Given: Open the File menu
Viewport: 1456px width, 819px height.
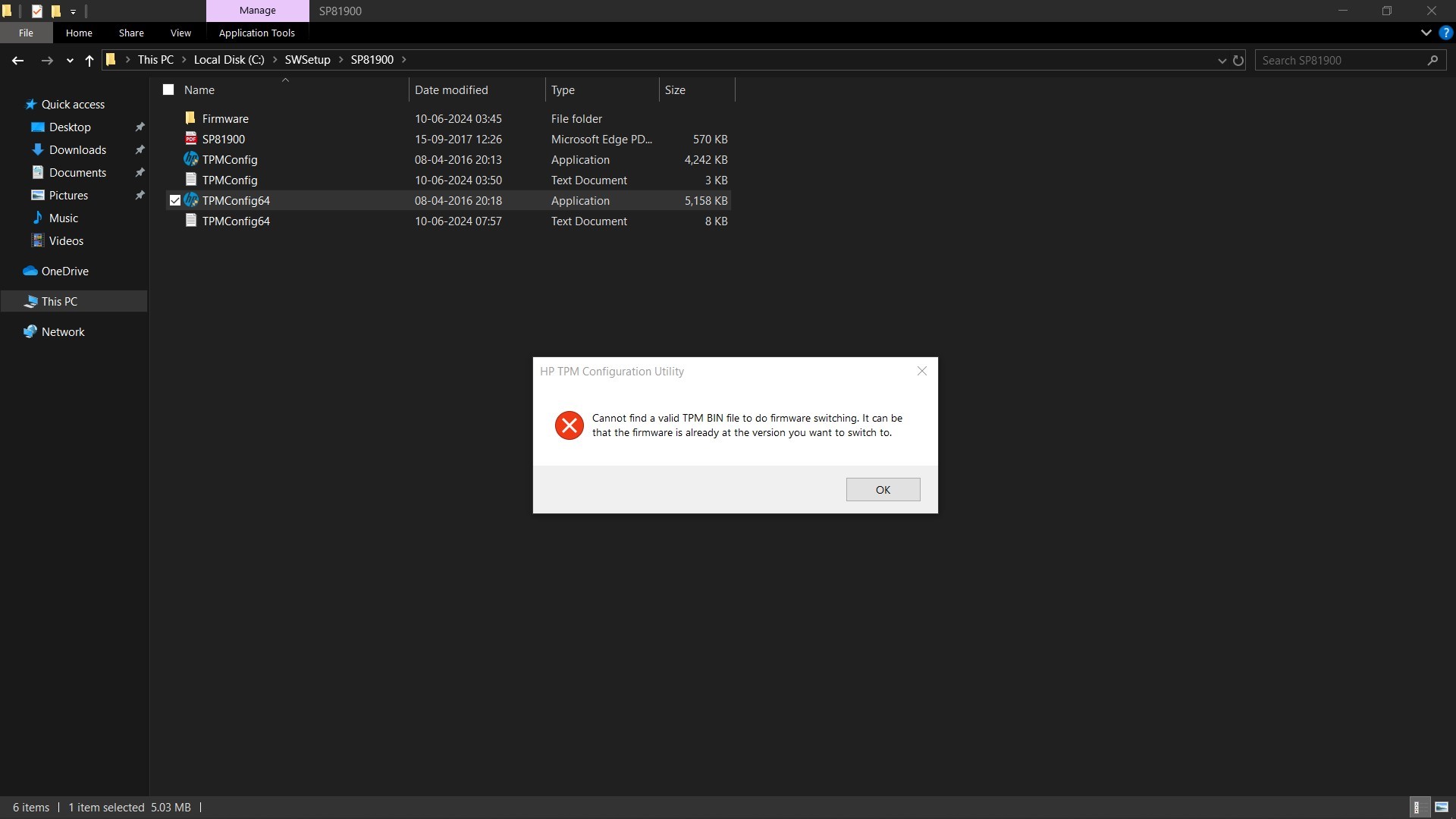Looking at the screenshot, I should coord(26,33).
